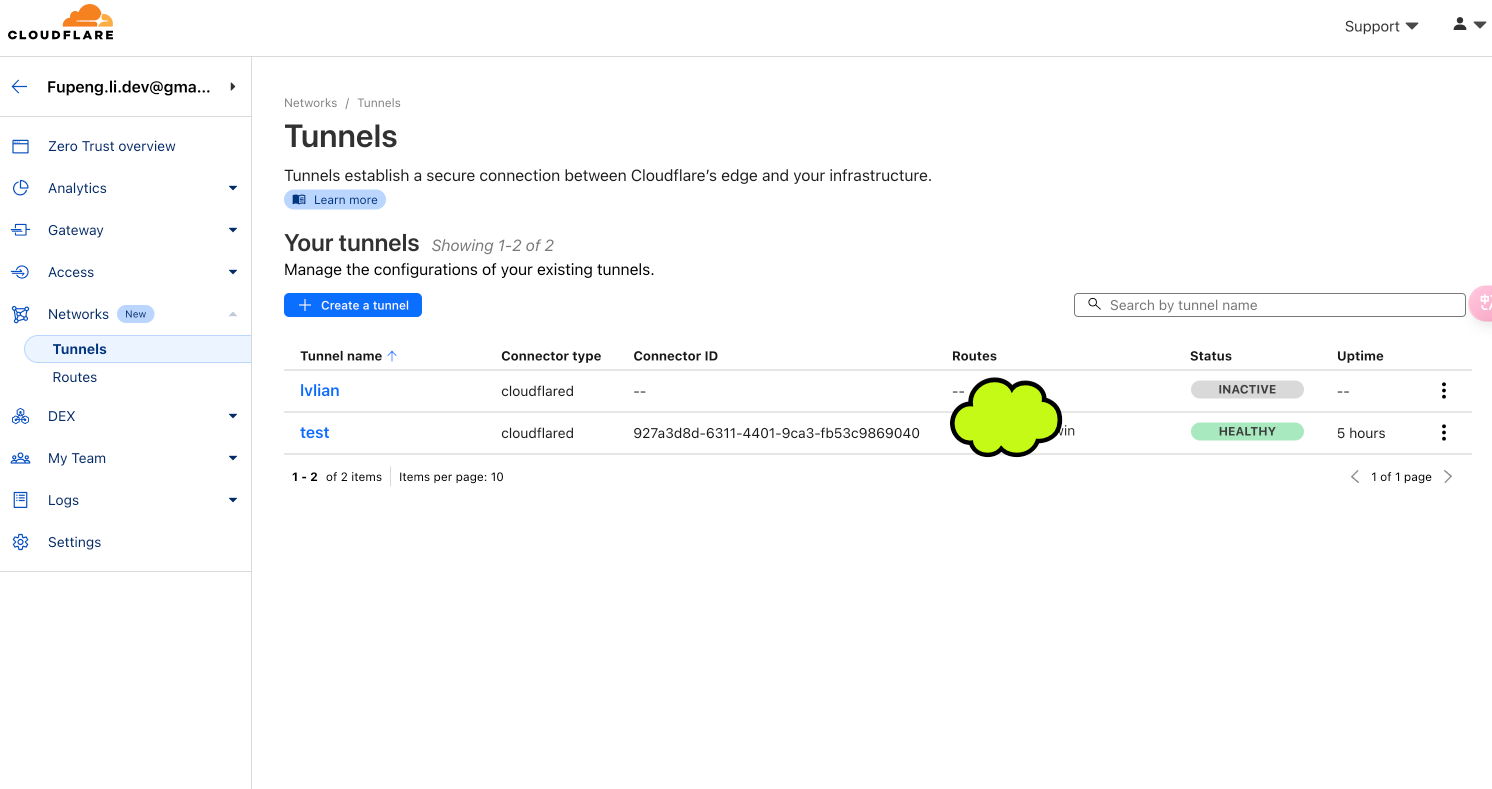Go back using the left arrow icon
Viewport: 1492px width, 789px height.
coord(19,87)
